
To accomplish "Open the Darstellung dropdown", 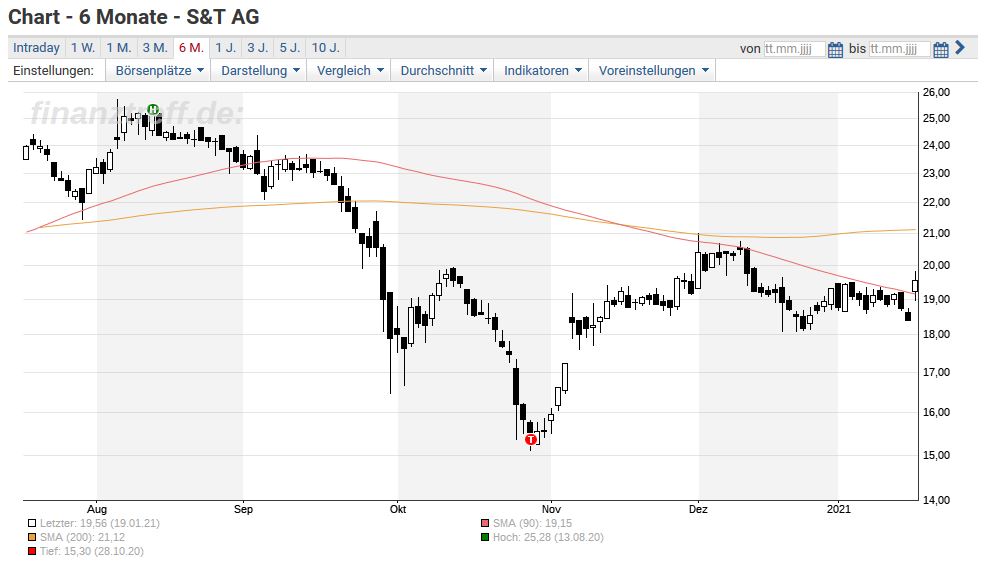I will [259, 70].
